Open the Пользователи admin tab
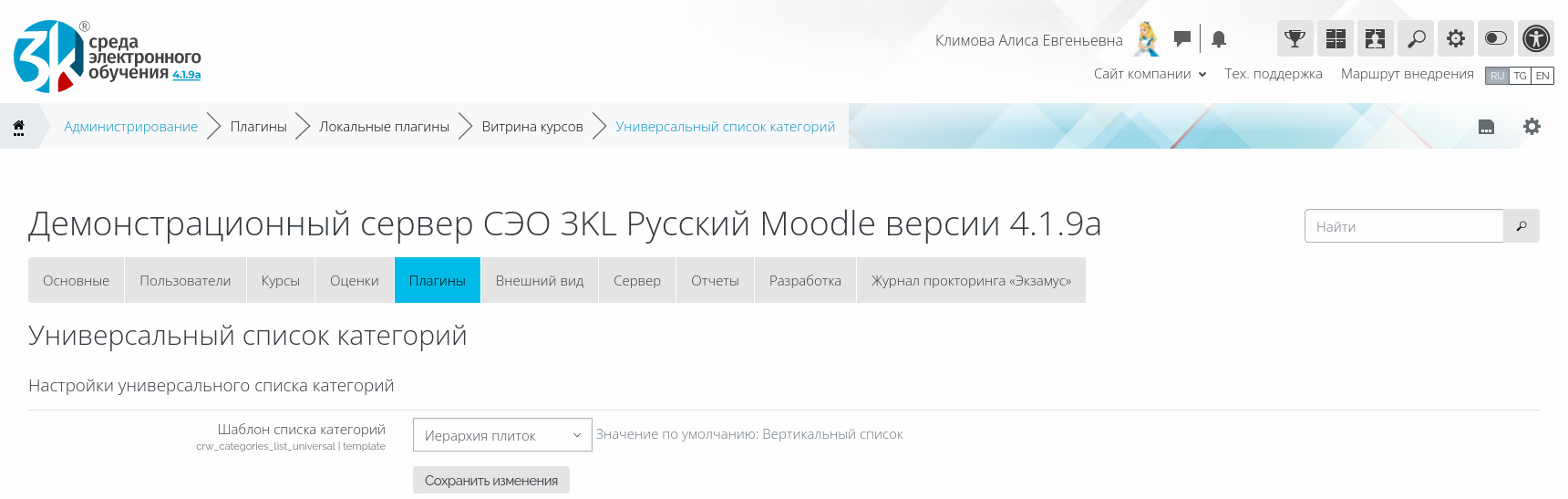Viewport: 1568px width, 499px height. point(185,280)
